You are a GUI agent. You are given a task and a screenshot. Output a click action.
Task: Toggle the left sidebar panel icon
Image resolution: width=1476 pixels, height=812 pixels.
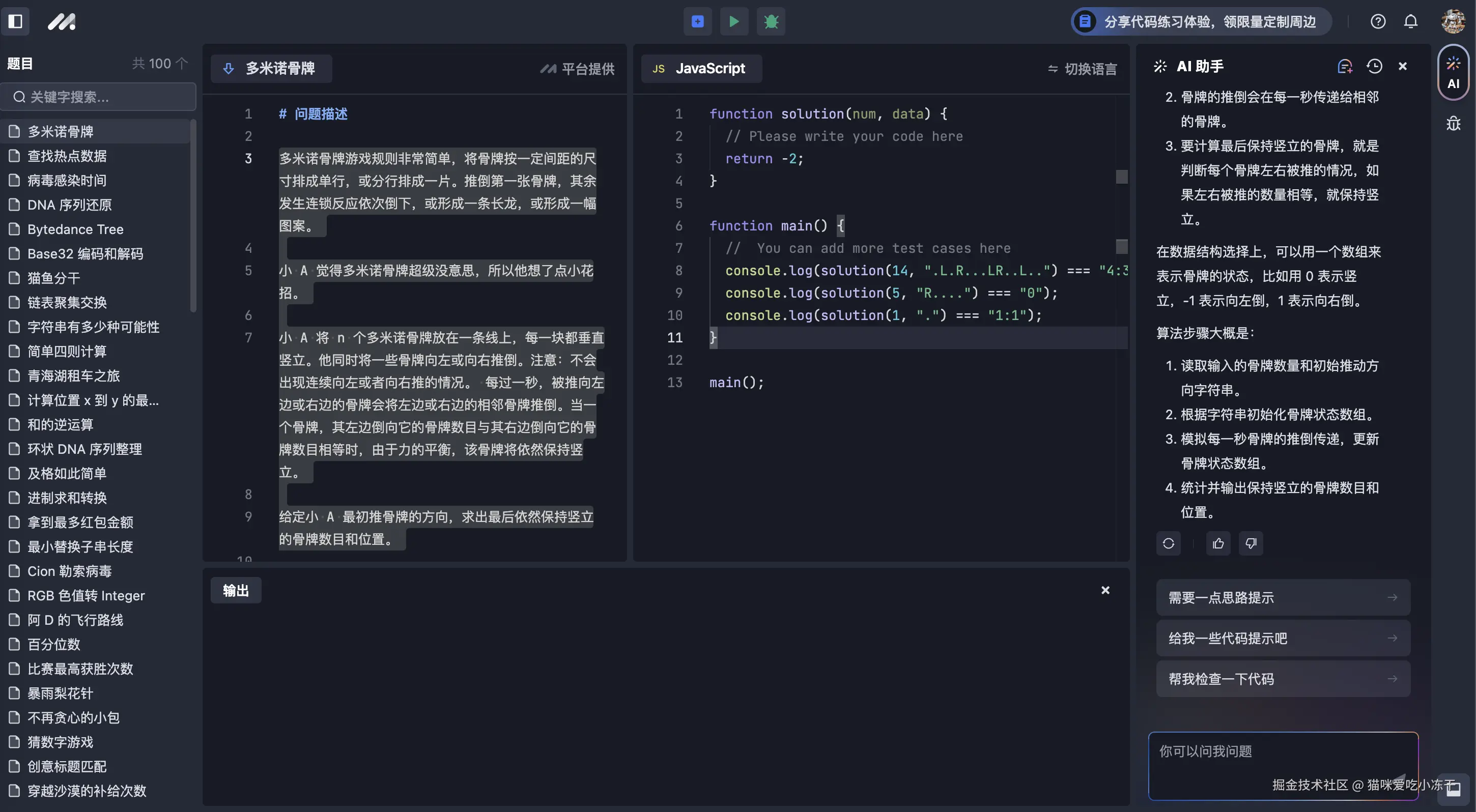(x=15, y=21)
